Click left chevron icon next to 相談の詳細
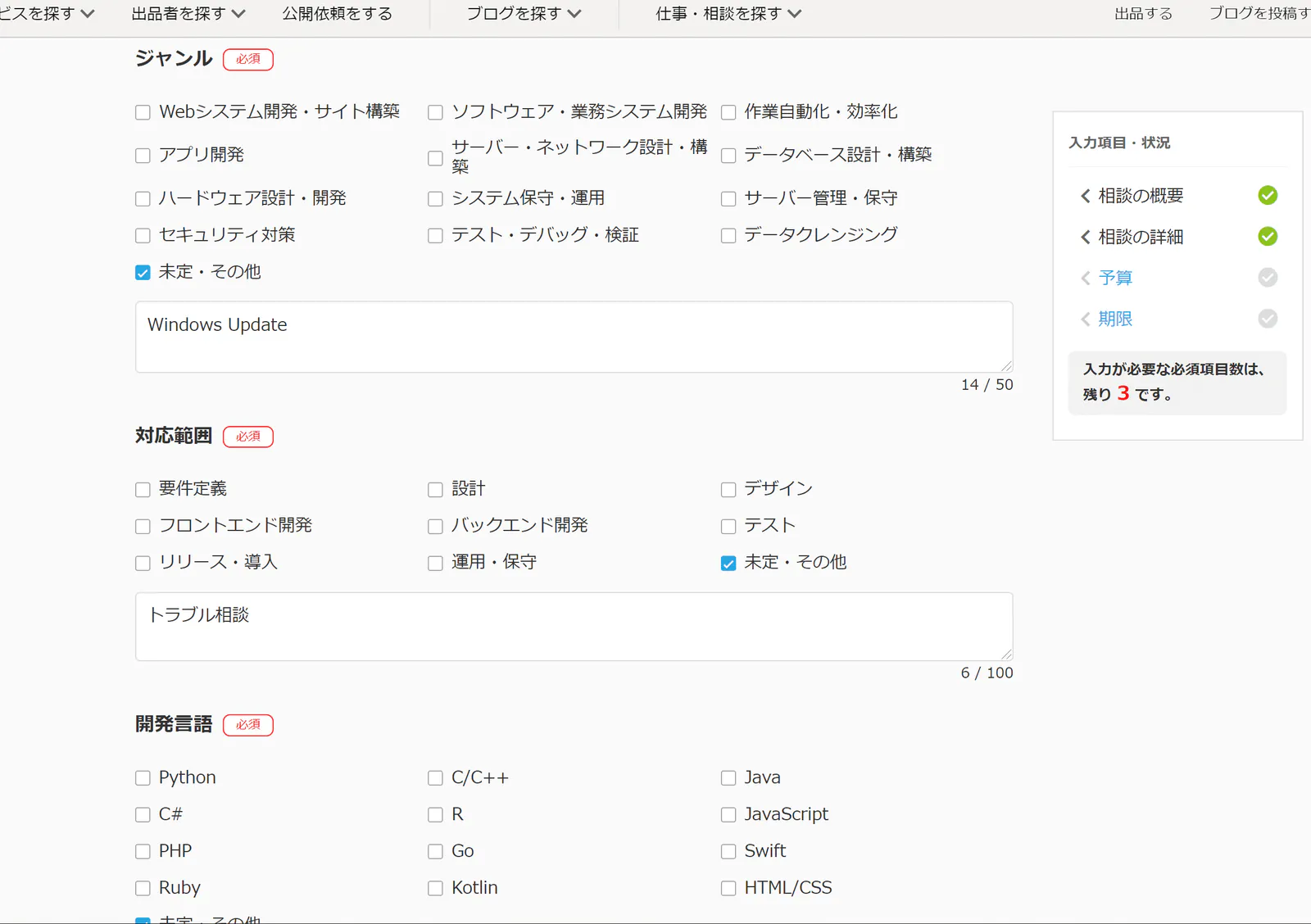The height and width of the screenshot is (924, 1311). [1085, 237]
